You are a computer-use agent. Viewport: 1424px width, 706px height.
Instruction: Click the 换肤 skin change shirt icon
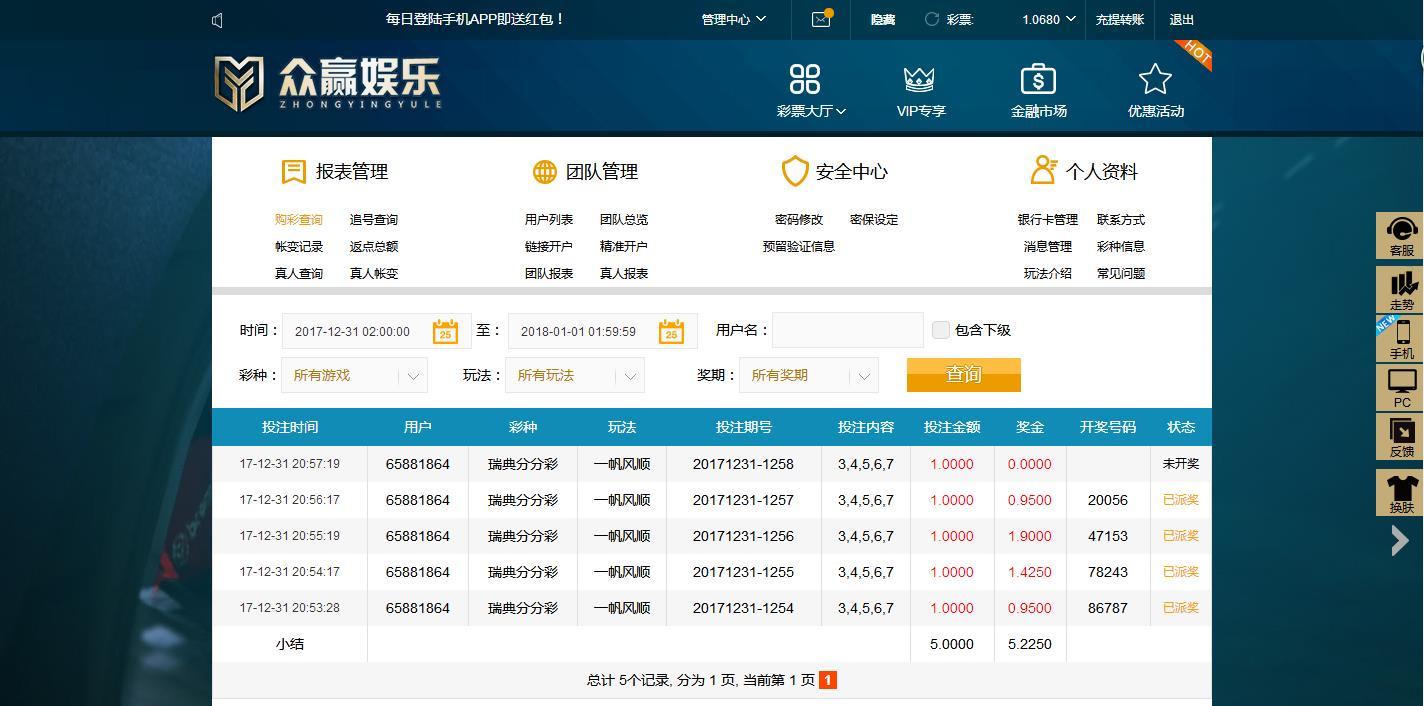[x=1402, y=487]
